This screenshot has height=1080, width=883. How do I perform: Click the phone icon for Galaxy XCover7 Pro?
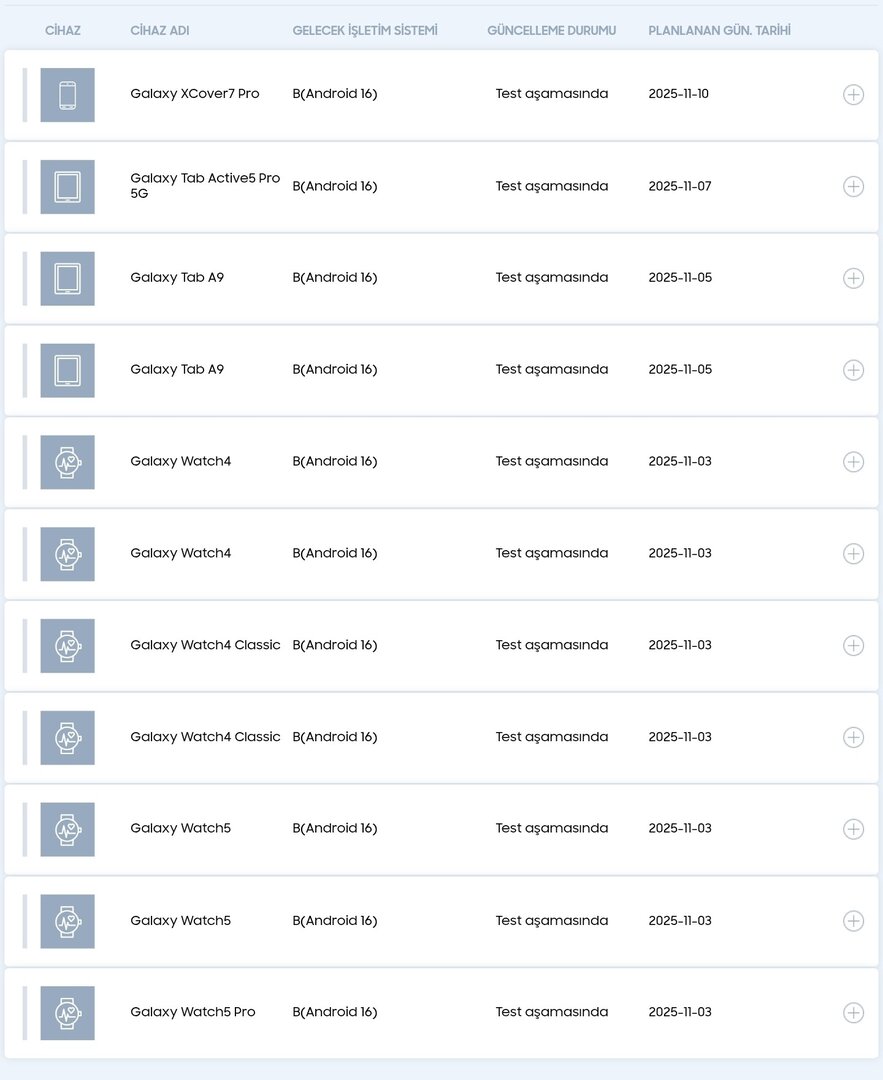point(67,95)
